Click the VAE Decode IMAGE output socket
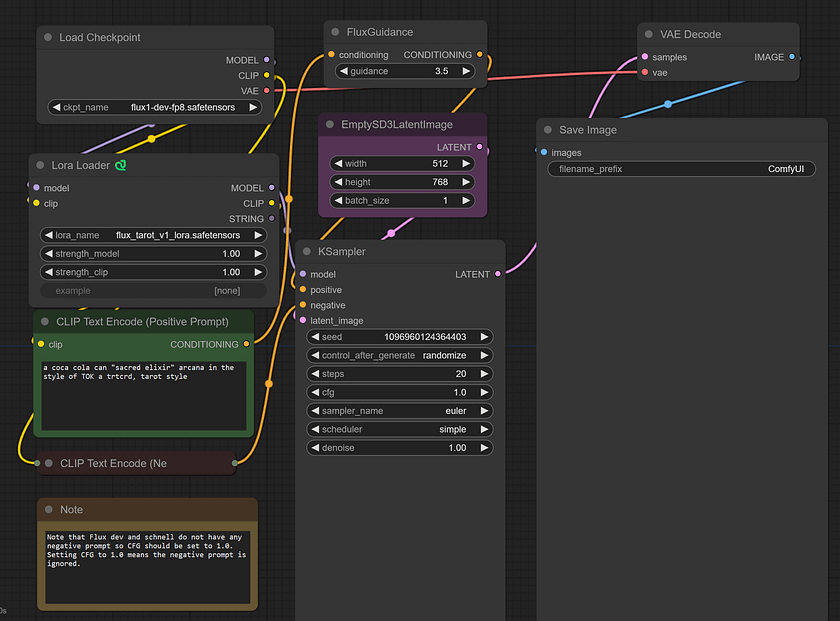Viewport: 840px width, 621px height. (792, 57)
